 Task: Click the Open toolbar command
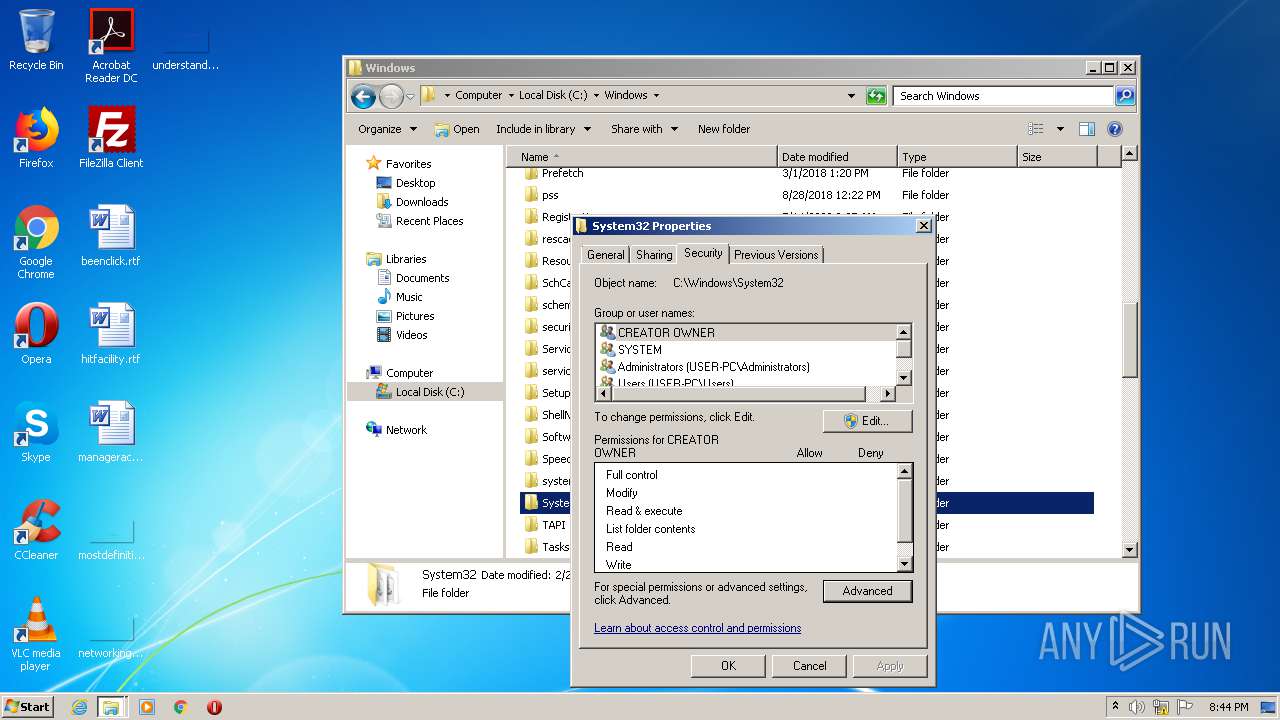pos(457,129)
